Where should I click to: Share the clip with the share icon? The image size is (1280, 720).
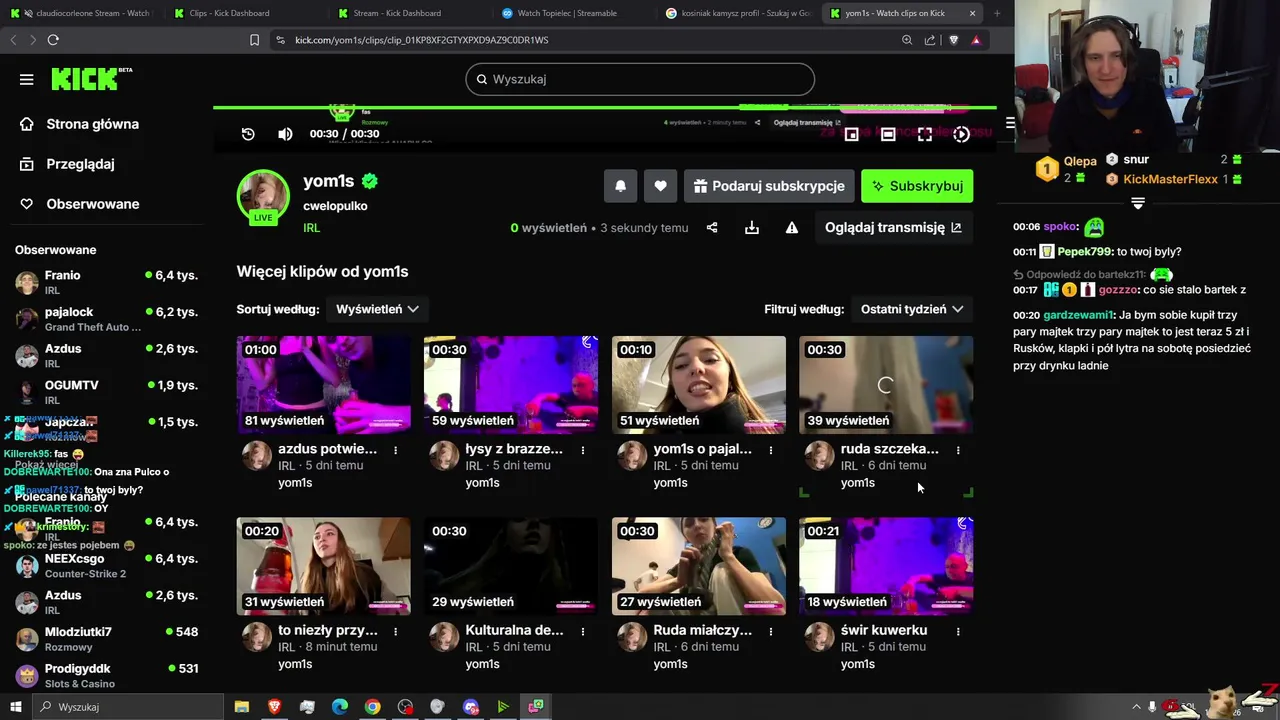coord(712,228)
